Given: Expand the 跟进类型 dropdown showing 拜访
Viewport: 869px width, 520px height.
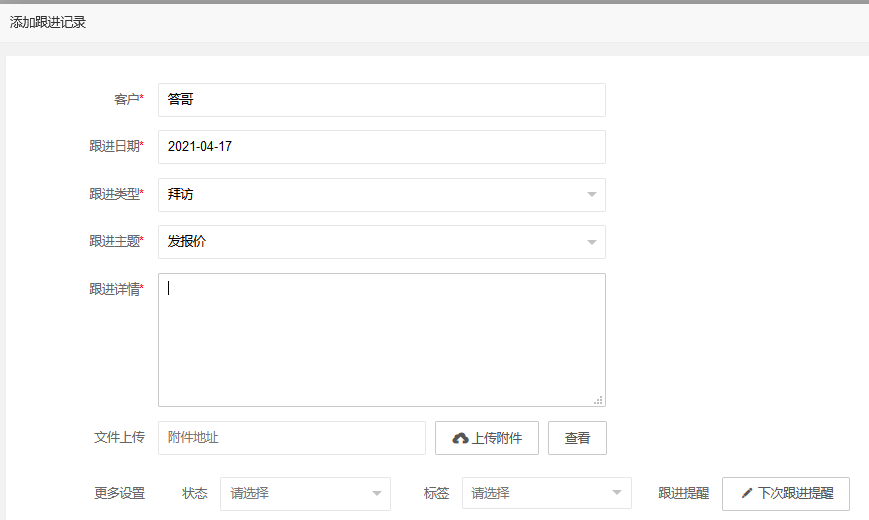Looking at the screenshot, I should coord(382,195).
